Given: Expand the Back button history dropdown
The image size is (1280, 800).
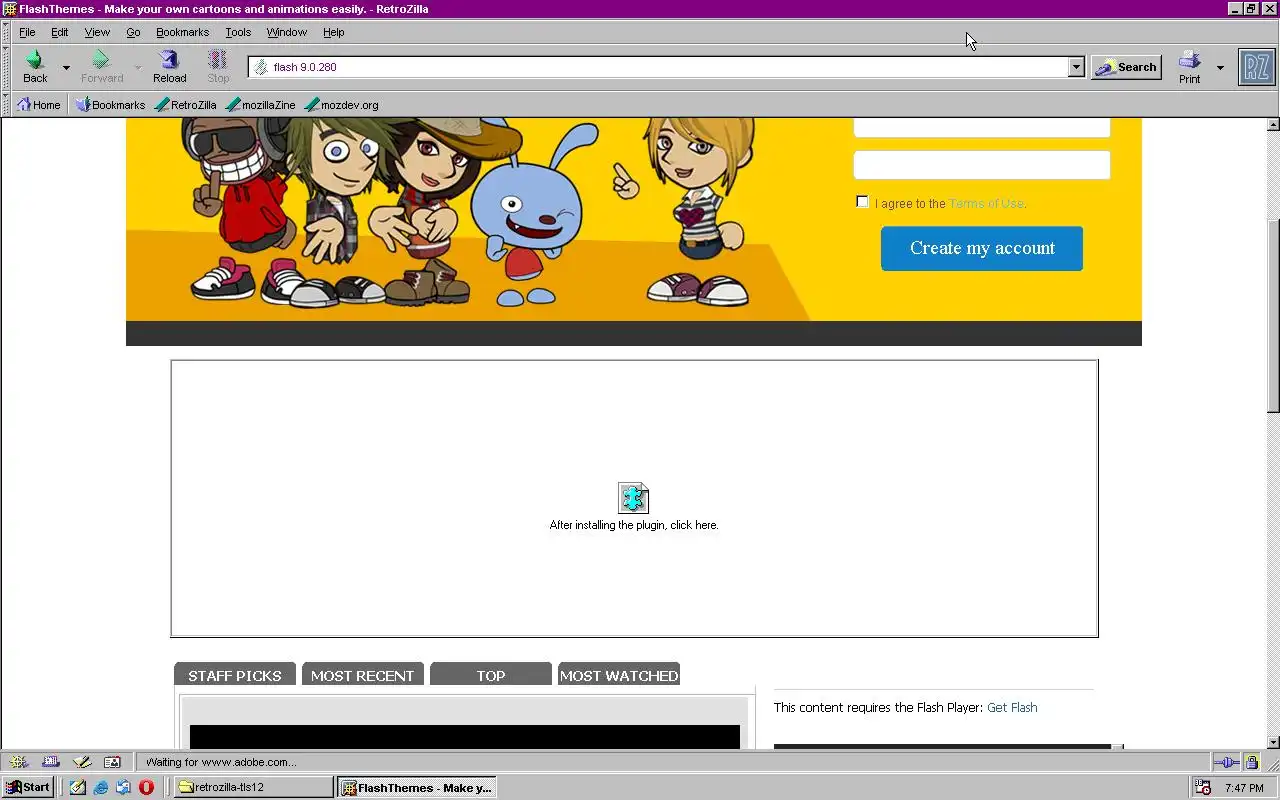Looking at the screenshot, I should pyautogui.click(x=66, y=67).
